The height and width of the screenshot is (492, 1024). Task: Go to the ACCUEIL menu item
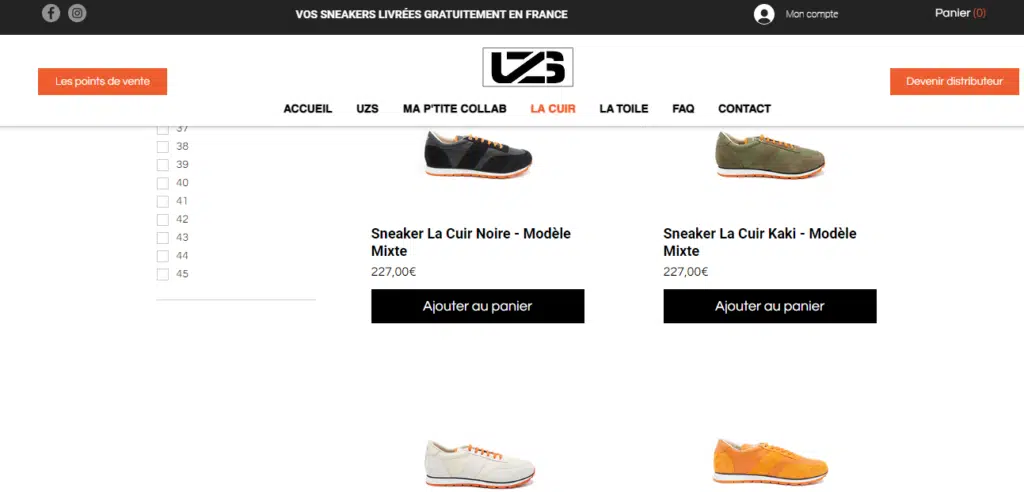tap(308, 108)
